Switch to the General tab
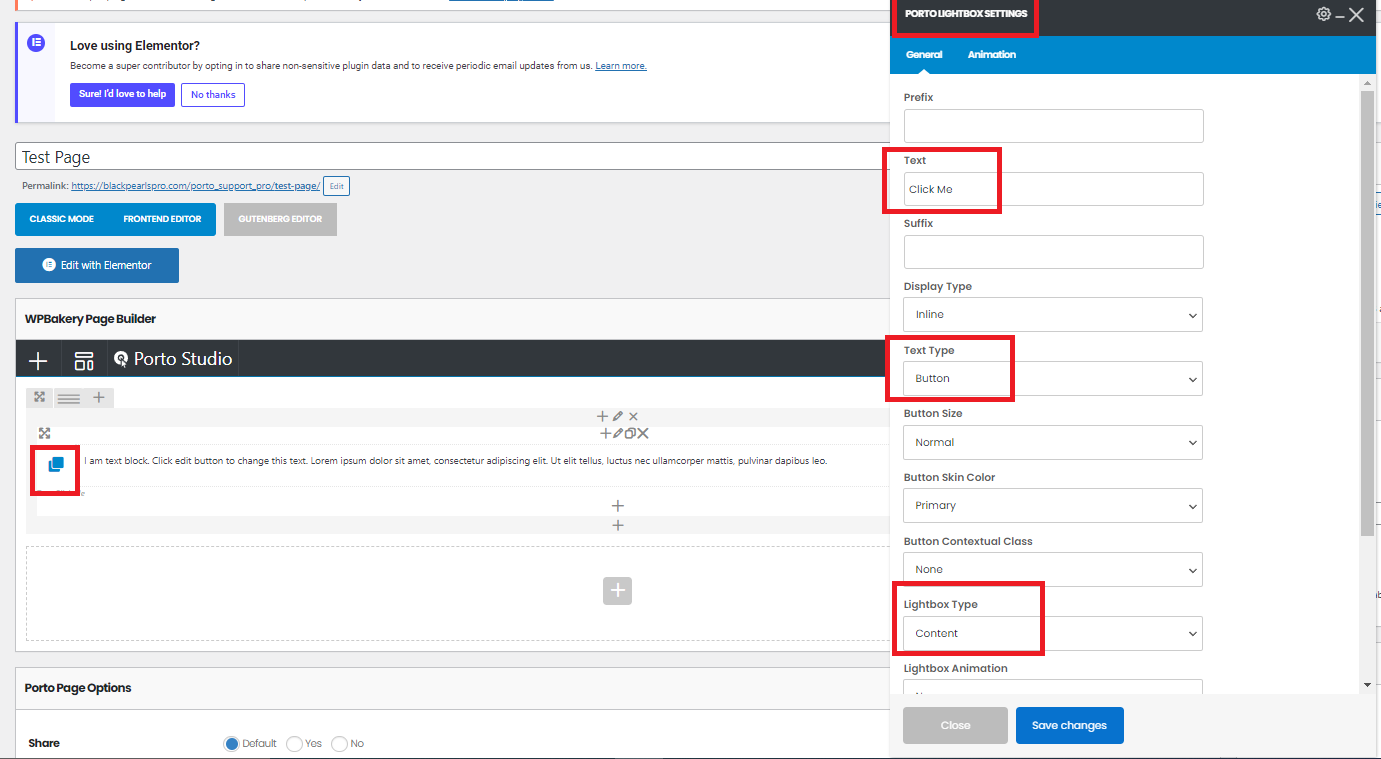The width and height of the screenshot is (1381, 759). click(x=924, y=55)
